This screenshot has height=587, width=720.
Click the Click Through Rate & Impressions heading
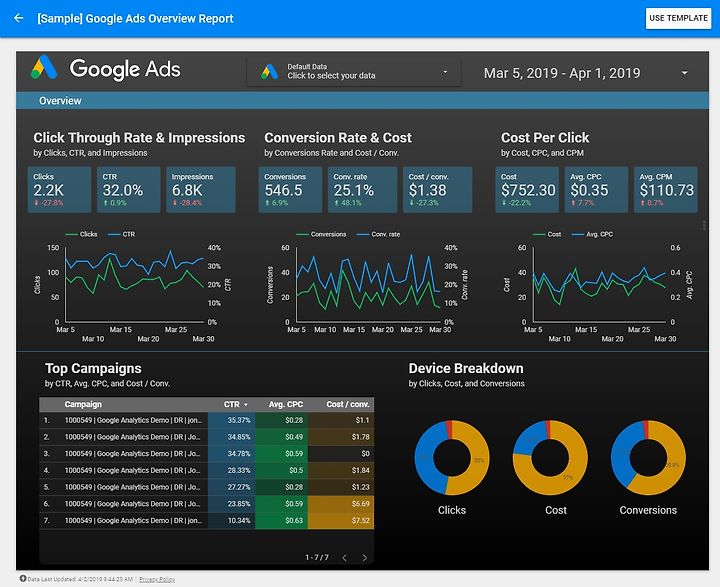139,138
